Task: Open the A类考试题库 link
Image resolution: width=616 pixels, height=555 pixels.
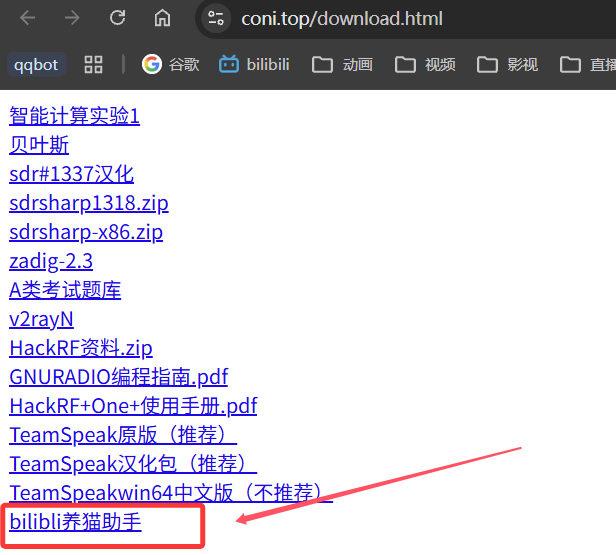Action: (x=65, y=290)
